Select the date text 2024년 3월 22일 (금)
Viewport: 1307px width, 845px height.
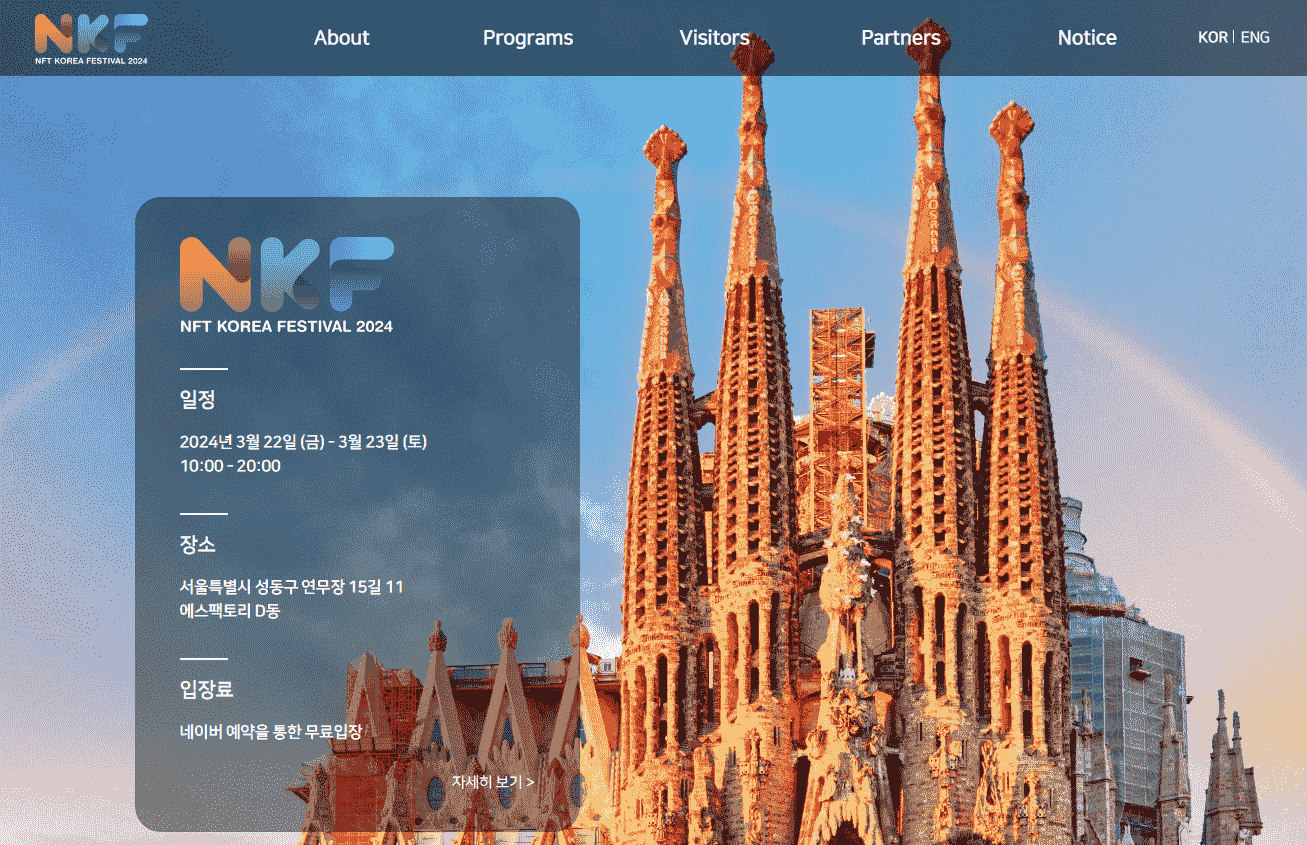[x=252, y=441]
